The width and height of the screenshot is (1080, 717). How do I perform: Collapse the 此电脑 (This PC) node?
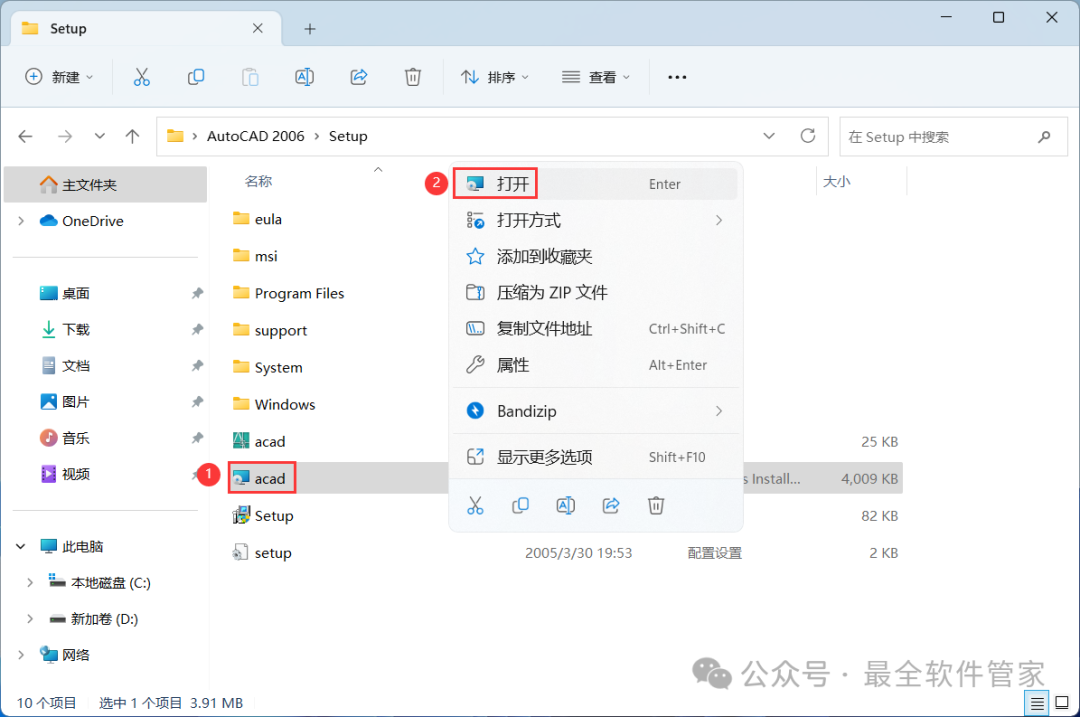coord(21,547)
